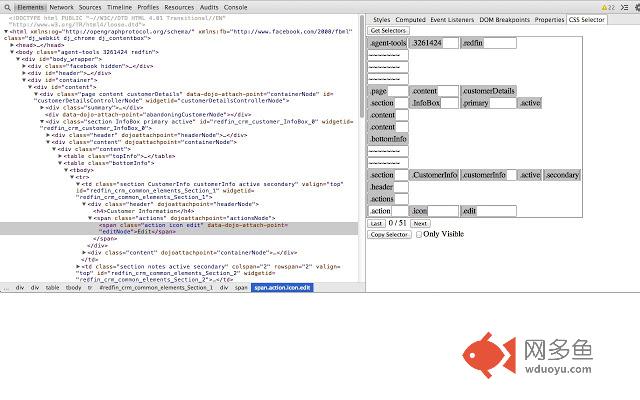Switch to the Timeline panel

[119, 7]
